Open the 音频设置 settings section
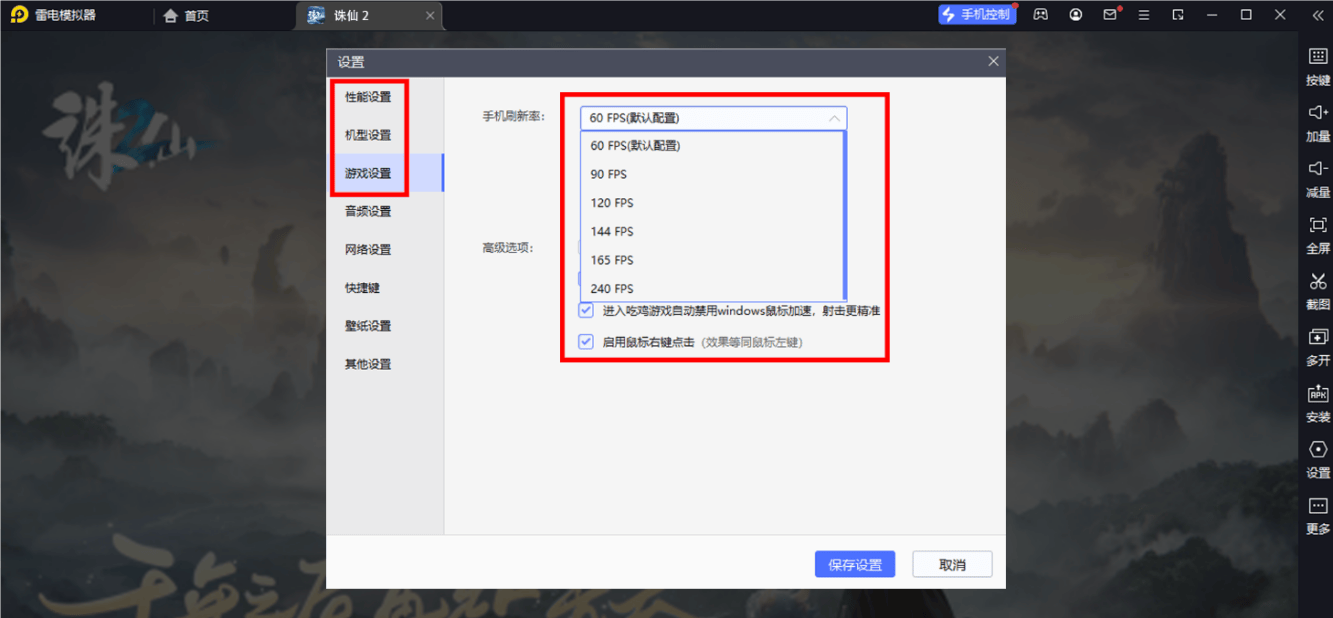Screen dimensions: 1333x618 point(368,212)
